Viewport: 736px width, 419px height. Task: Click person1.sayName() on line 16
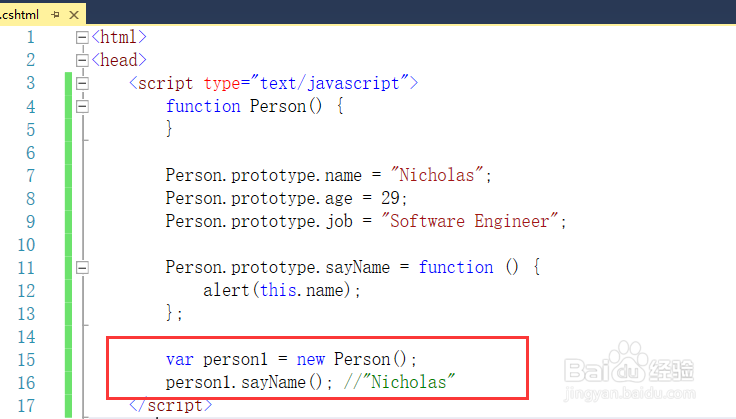click(x=244, y=382)
